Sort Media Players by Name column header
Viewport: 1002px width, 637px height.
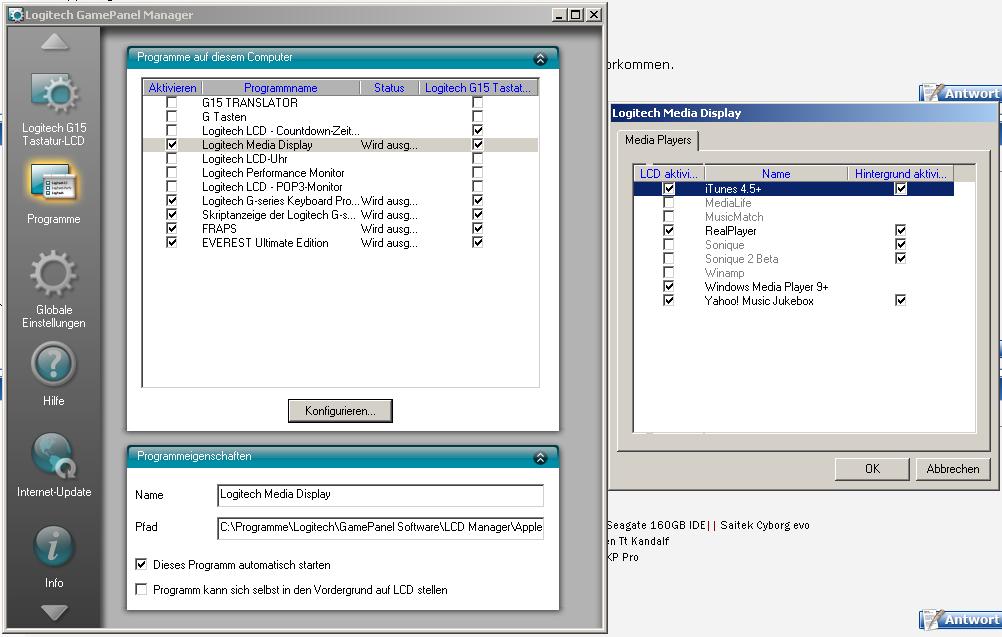click(776, 173)
